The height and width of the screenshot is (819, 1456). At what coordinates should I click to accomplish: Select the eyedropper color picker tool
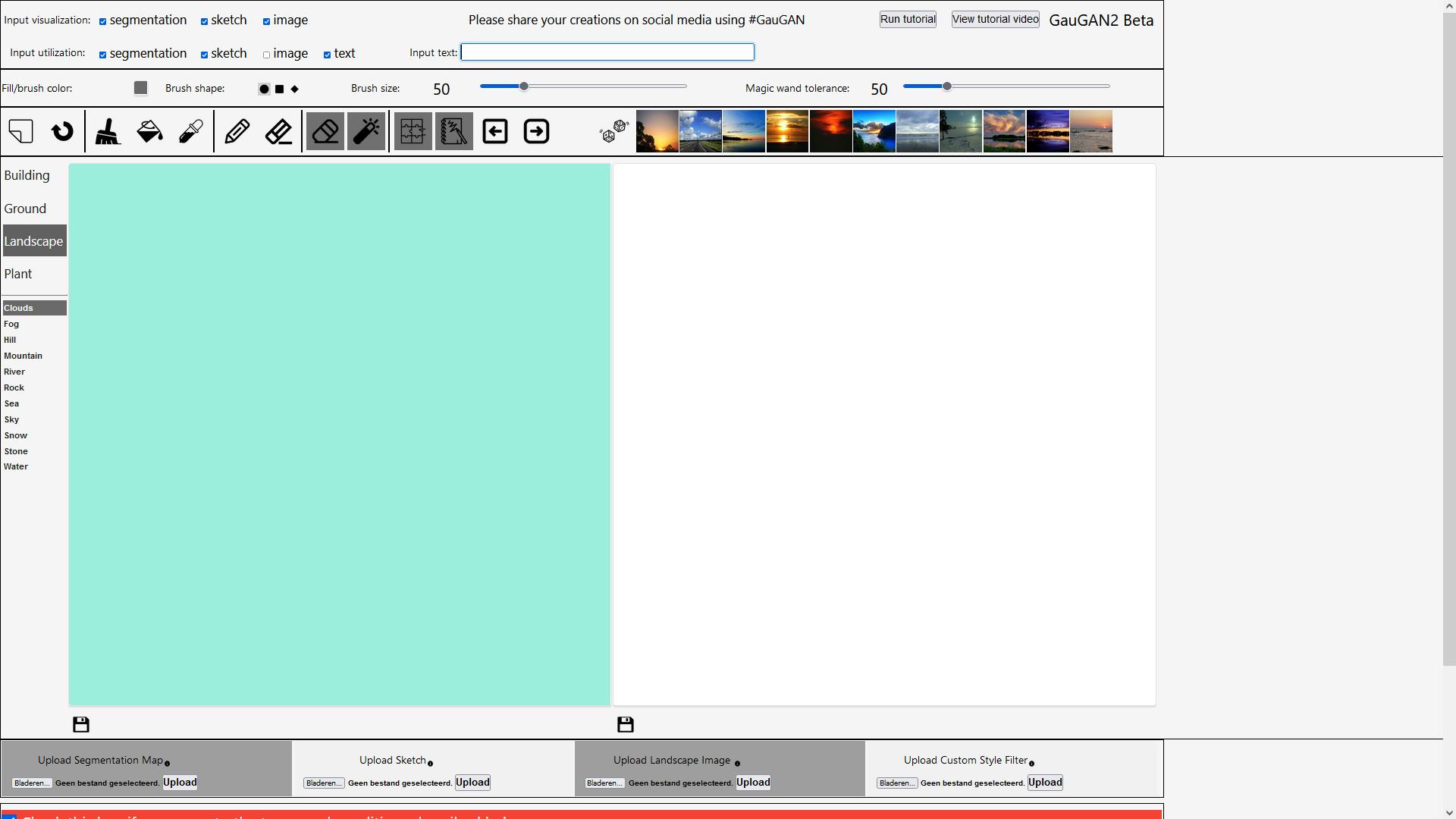click(190, 131)
